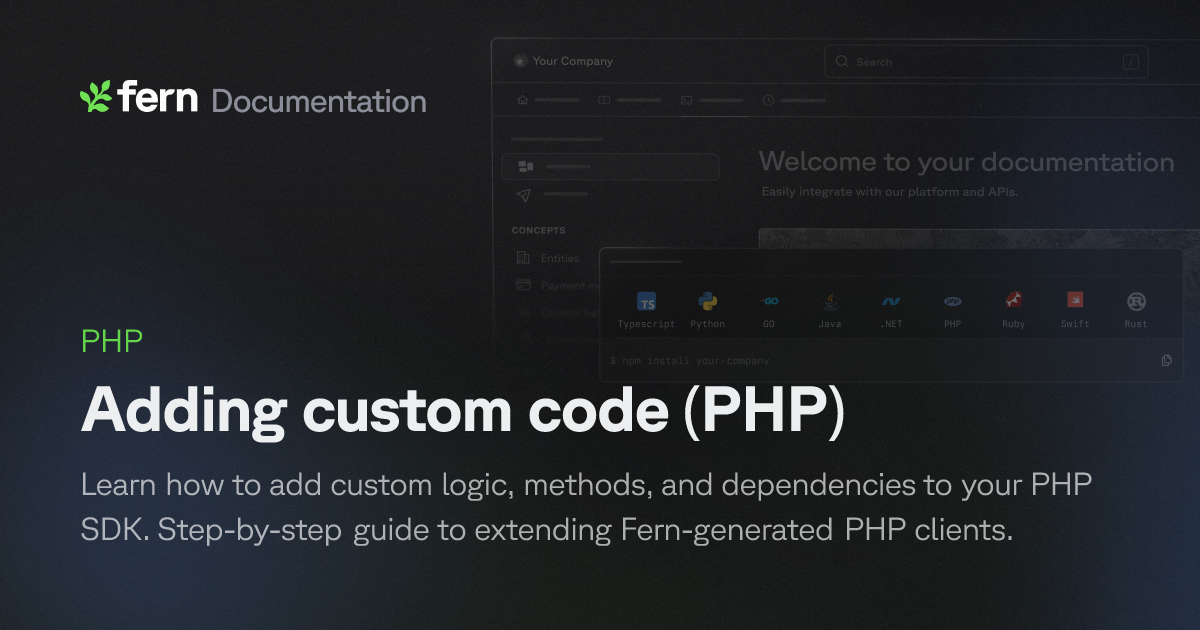Viewport: 1200px width, 630px height.
Task: Select the Swift language icon
Action: pos(1075,300)
